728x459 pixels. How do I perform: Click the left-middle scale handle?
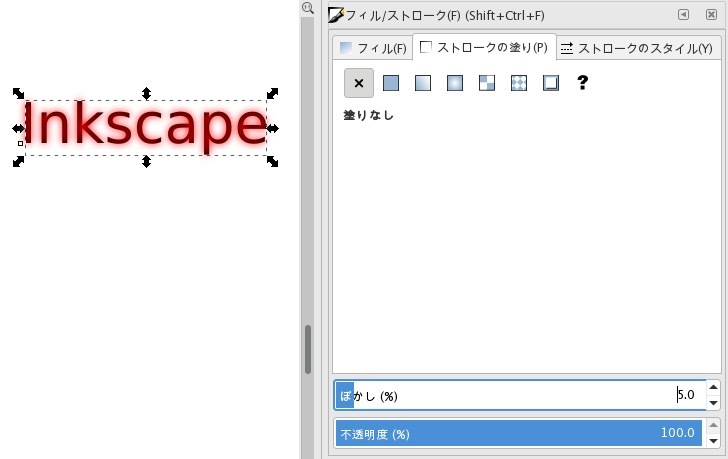pos(19,128)
